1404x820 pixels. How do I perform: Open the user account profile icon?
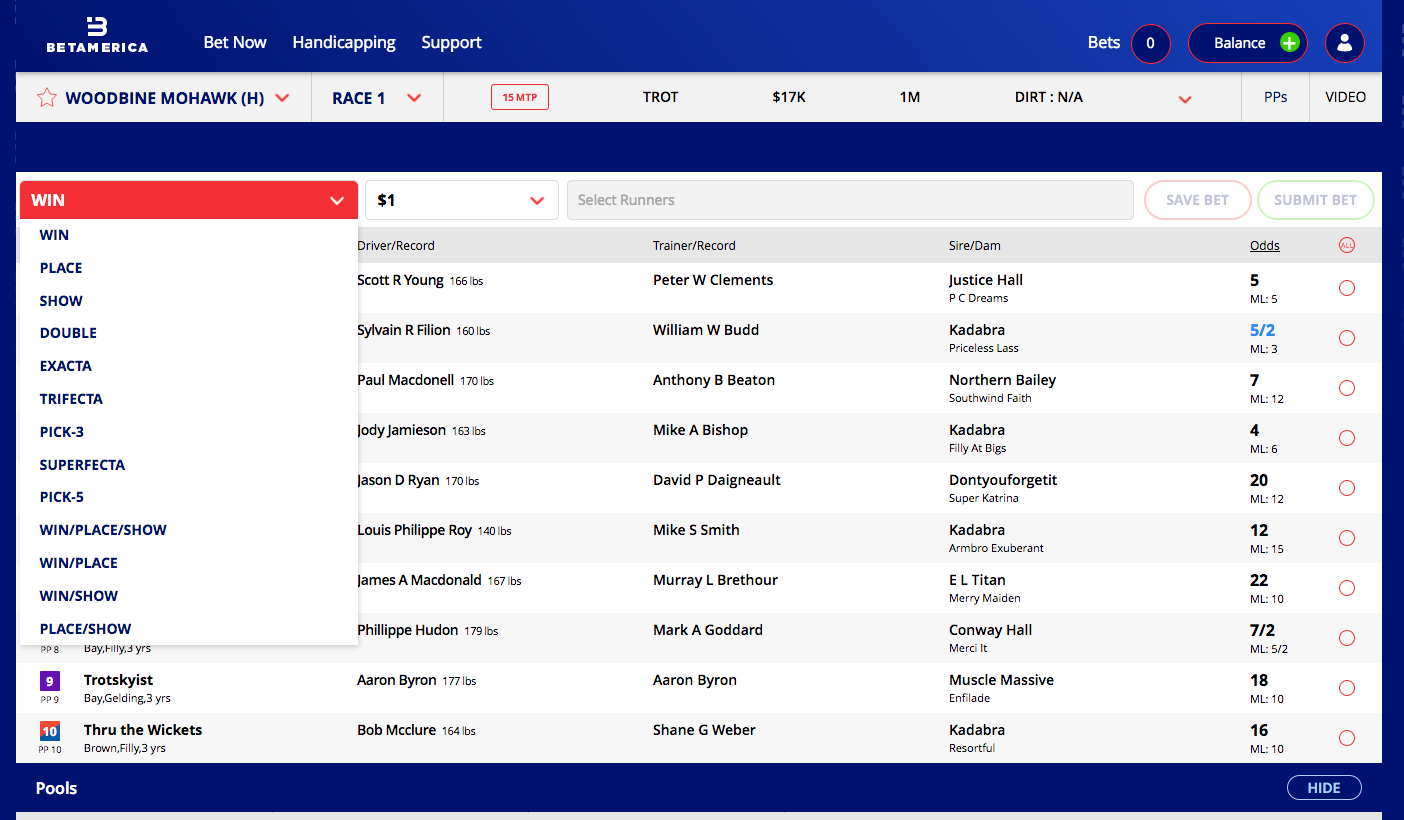click(1344, 43)
